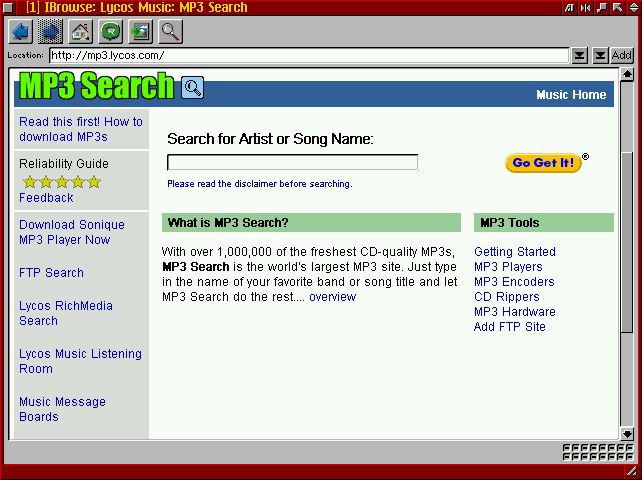
Task: Open MP3 Players link
Action: pos(508,267)
